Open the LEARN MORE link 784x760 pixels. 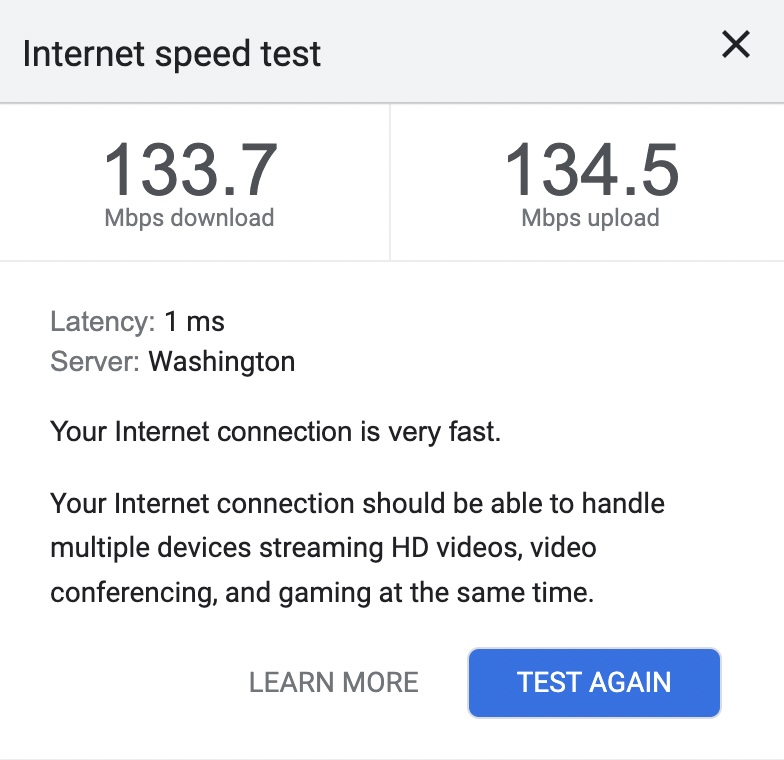334,683
